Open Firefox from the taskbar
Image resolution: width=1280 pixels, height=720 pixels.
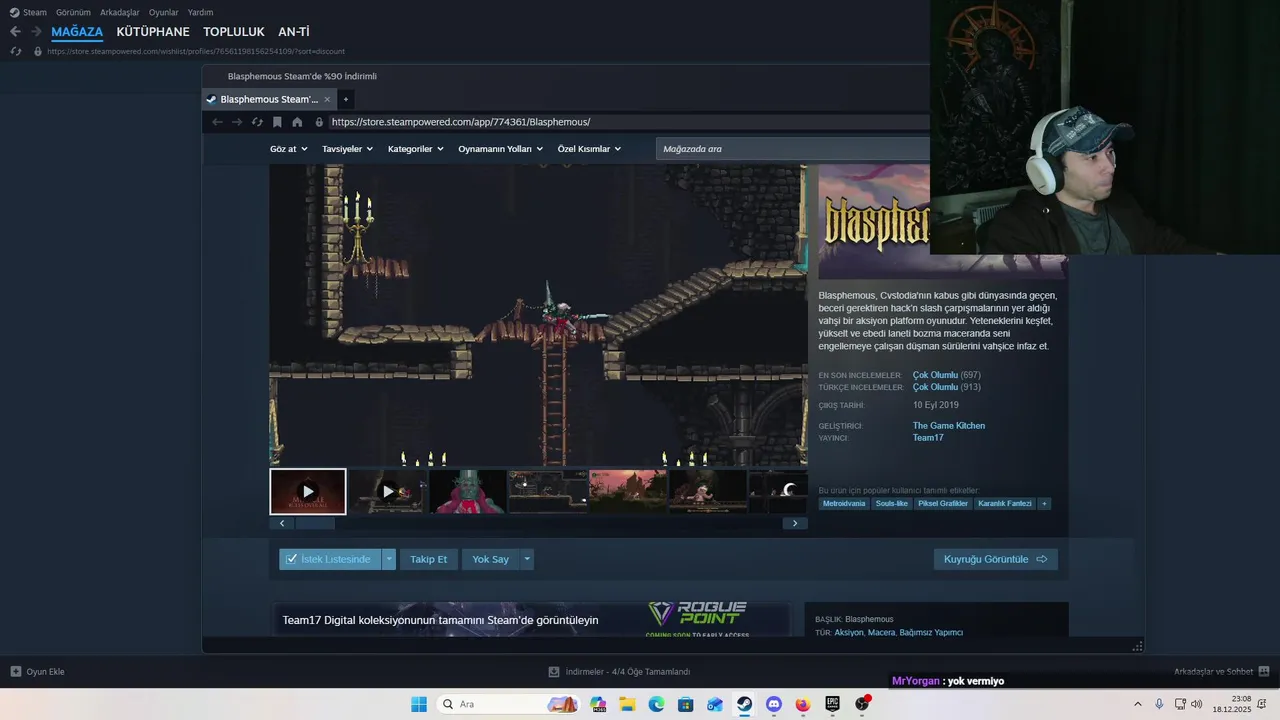(802, 704)
